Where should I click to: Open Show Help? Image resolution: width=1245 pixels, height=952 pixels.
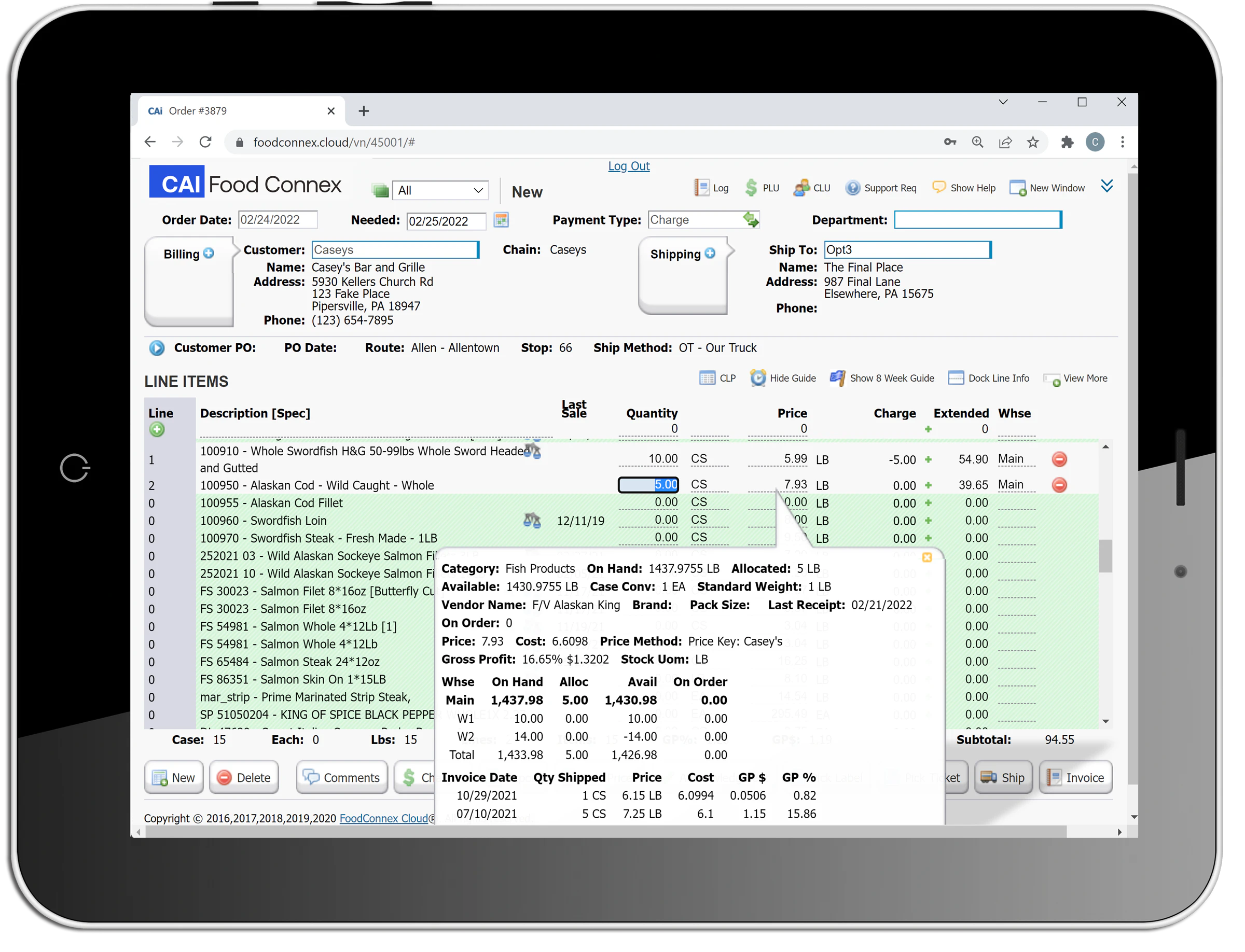click(939, 187)
